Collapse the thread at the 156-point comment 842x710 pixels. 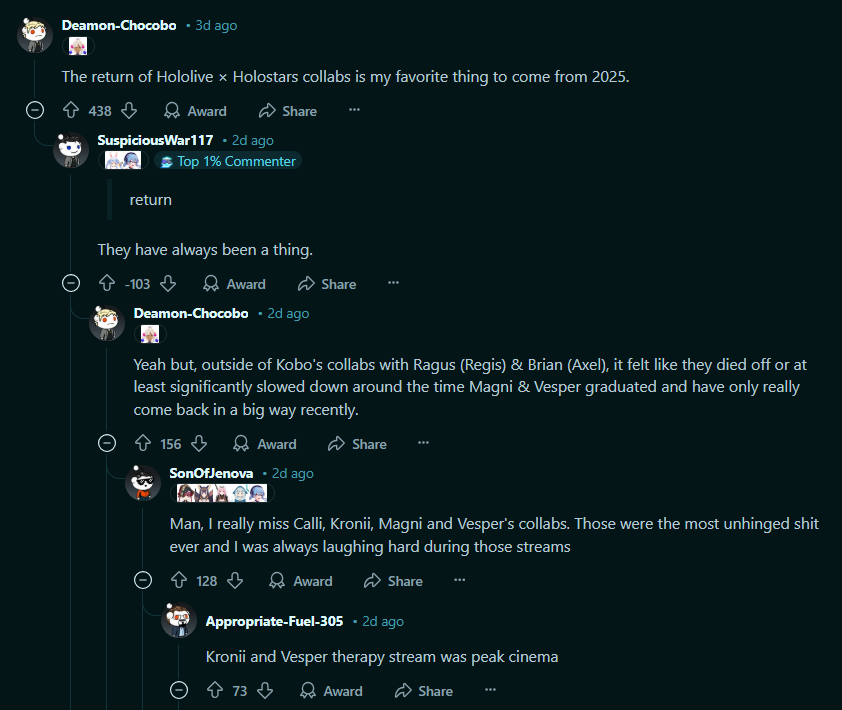point(107,443)
